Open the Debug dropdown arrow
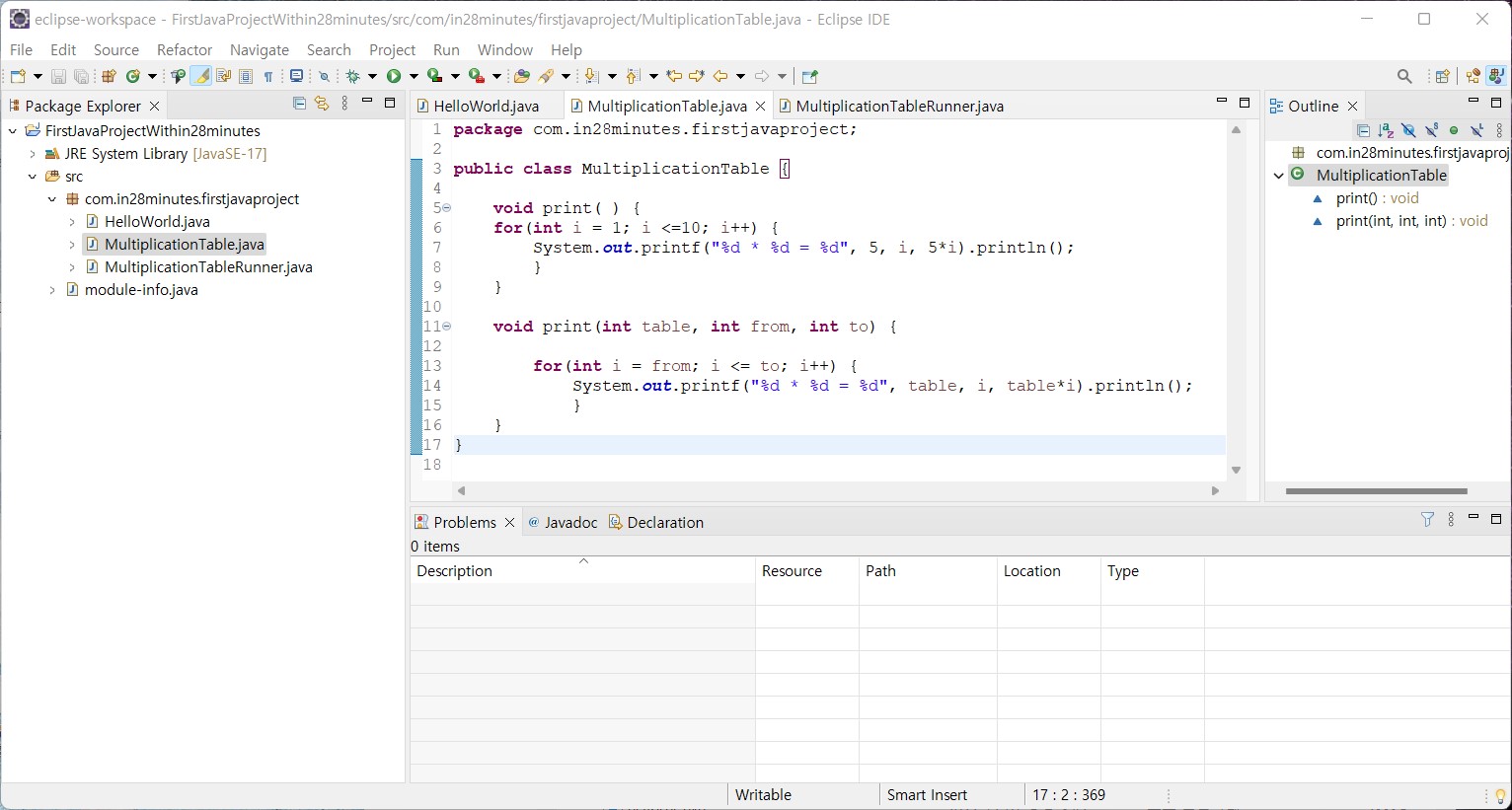The height and width of the screenshot is (810, 1512). tap(372, 76)
